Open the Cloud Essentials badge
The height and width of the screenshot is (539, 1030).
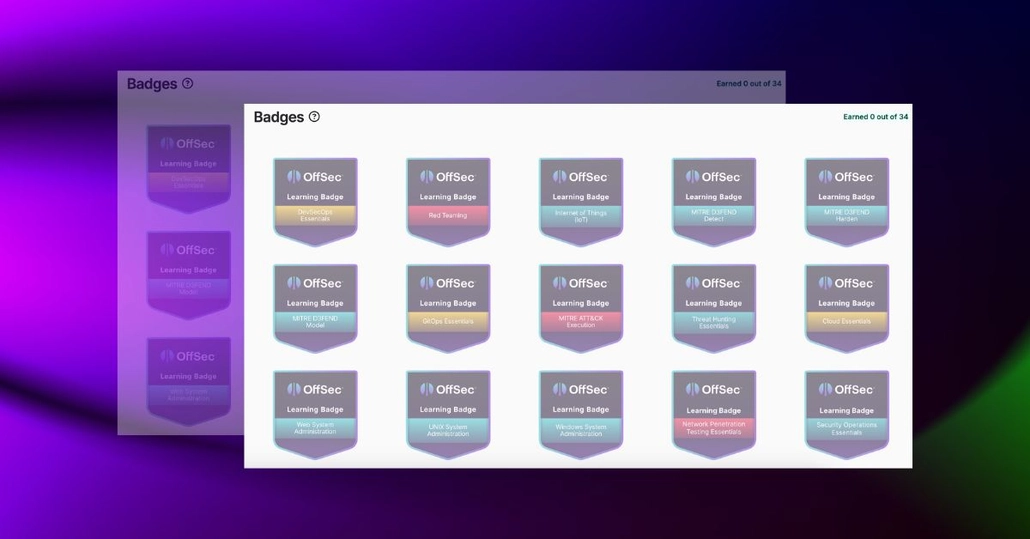point(847,308)
